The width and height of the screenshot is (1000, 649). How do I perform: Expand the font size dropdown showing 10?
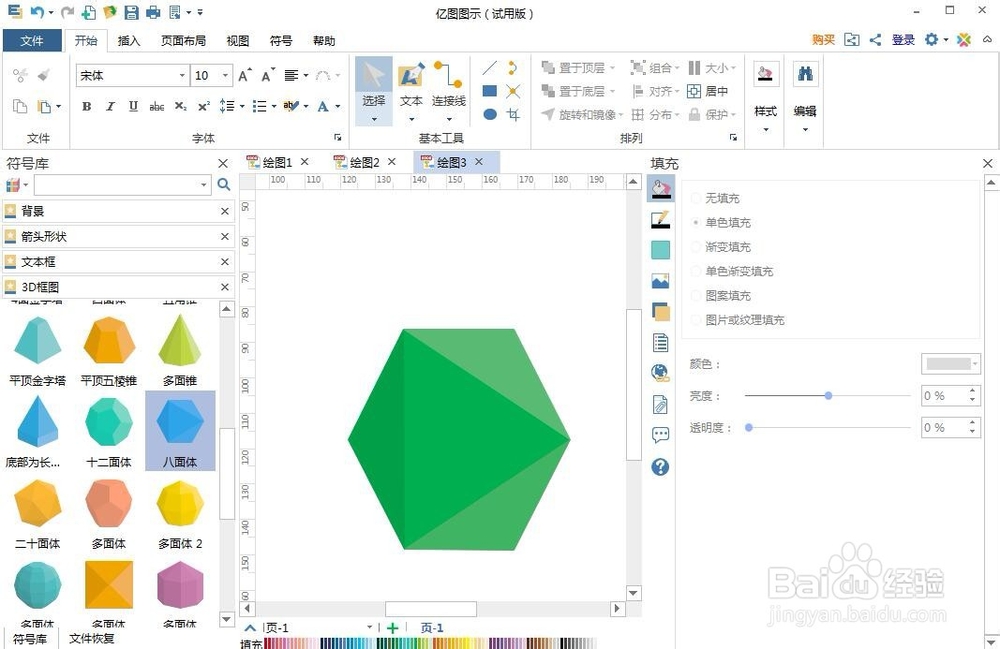click(x=226, y=75)
